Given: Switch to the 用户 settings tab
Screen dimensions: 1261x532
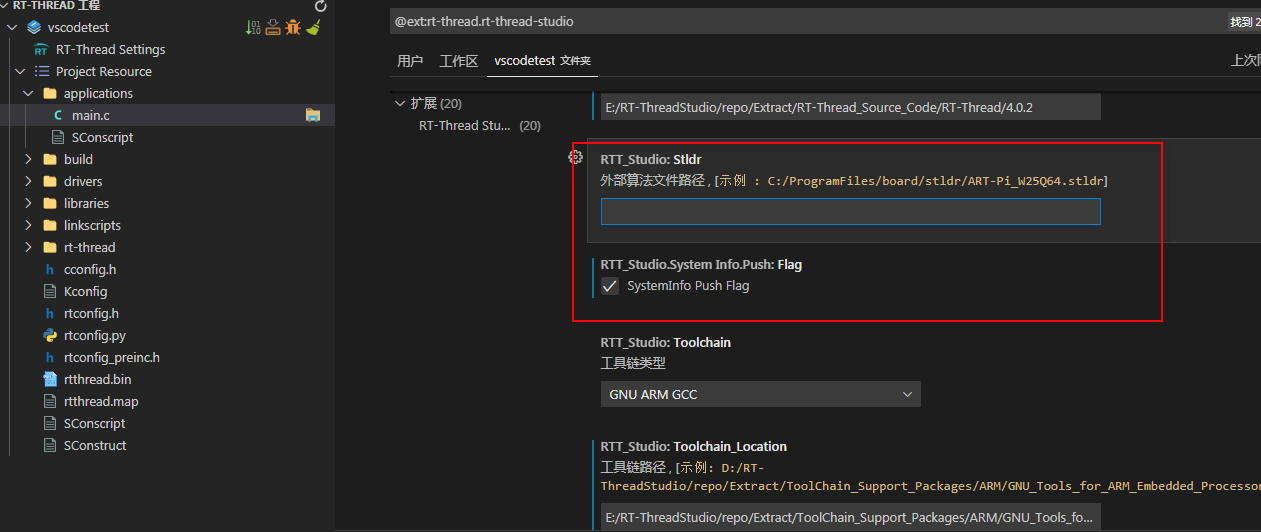Looking at the screenshot, I should [410, 61].
